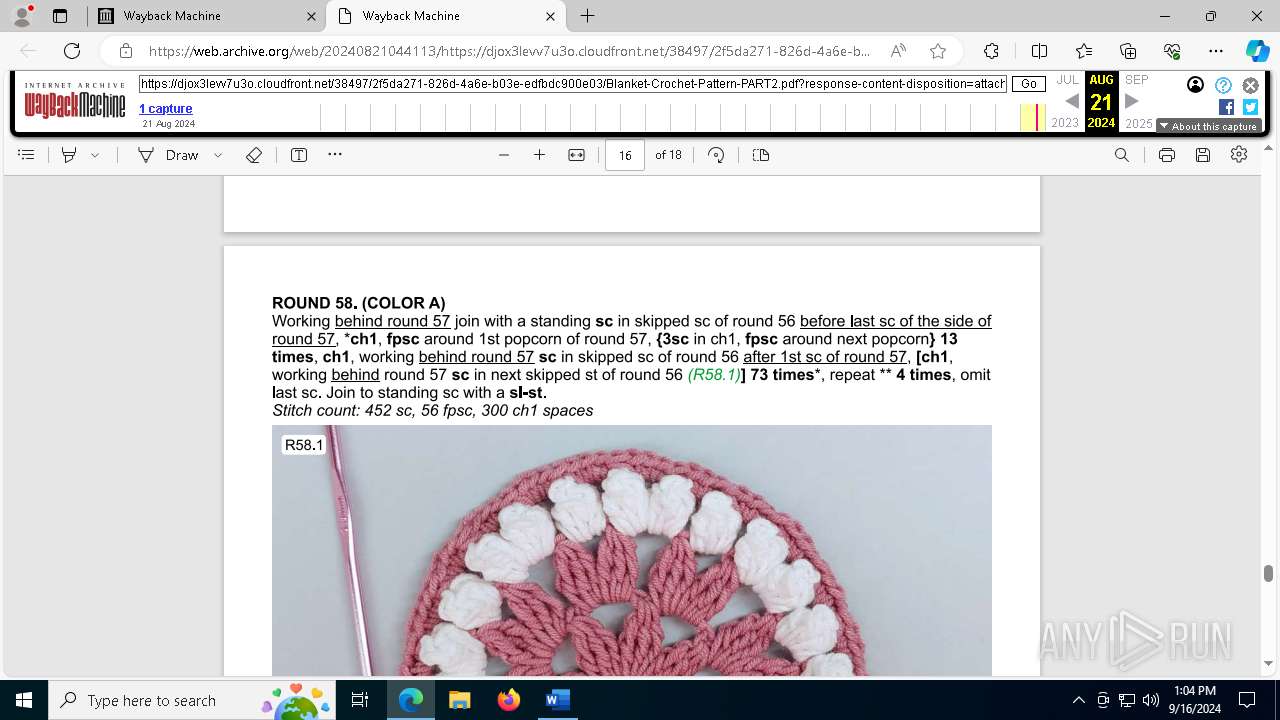Image resolution: width=1280 pixels, height=720 pixels.
Task: Go back to previous page
Action: click(x=28, y=51)
